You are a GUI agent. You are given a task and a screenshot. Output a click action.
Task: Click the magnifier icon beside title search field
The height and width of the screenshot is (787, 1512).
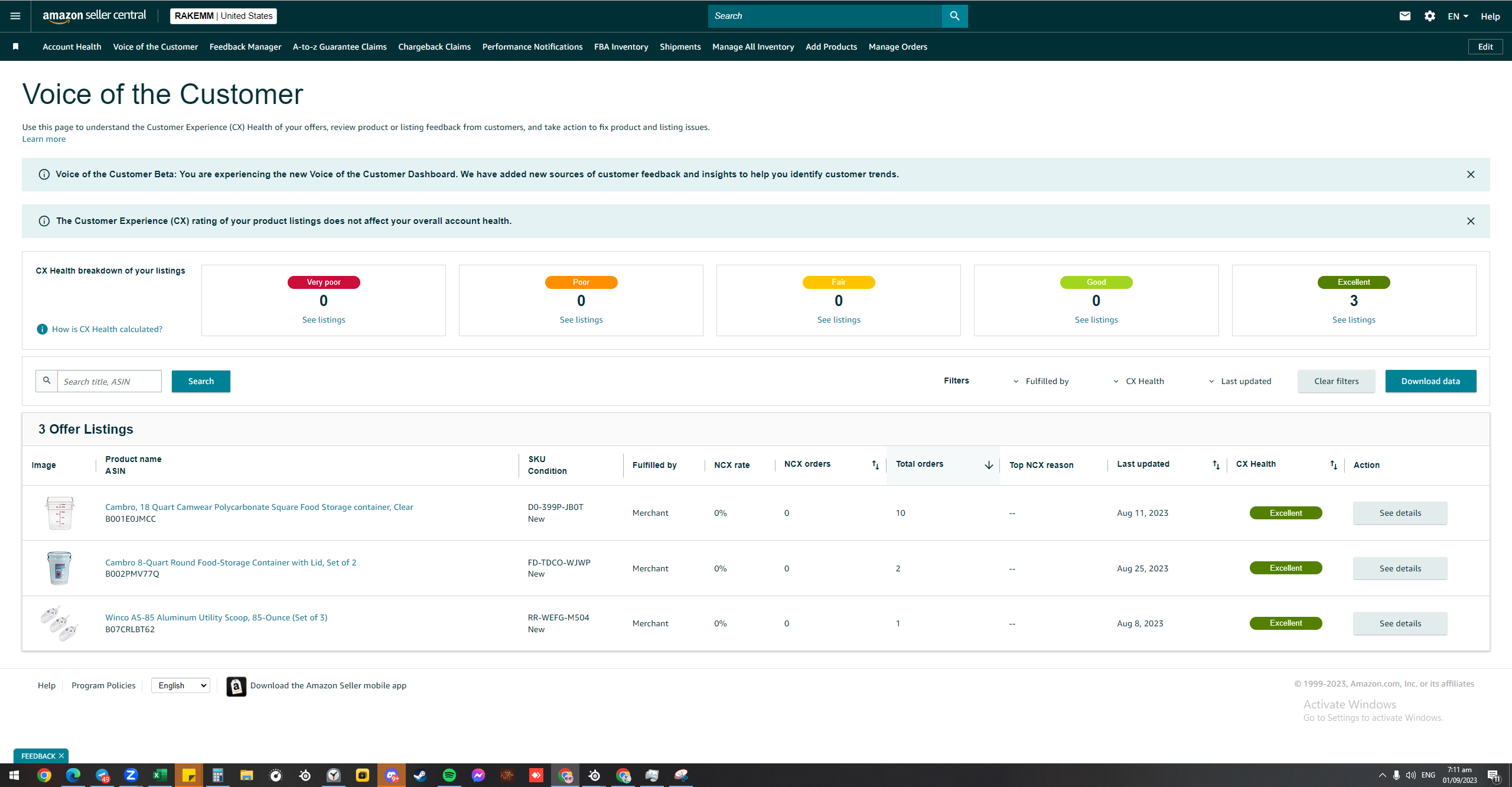[x=47, y=381]
